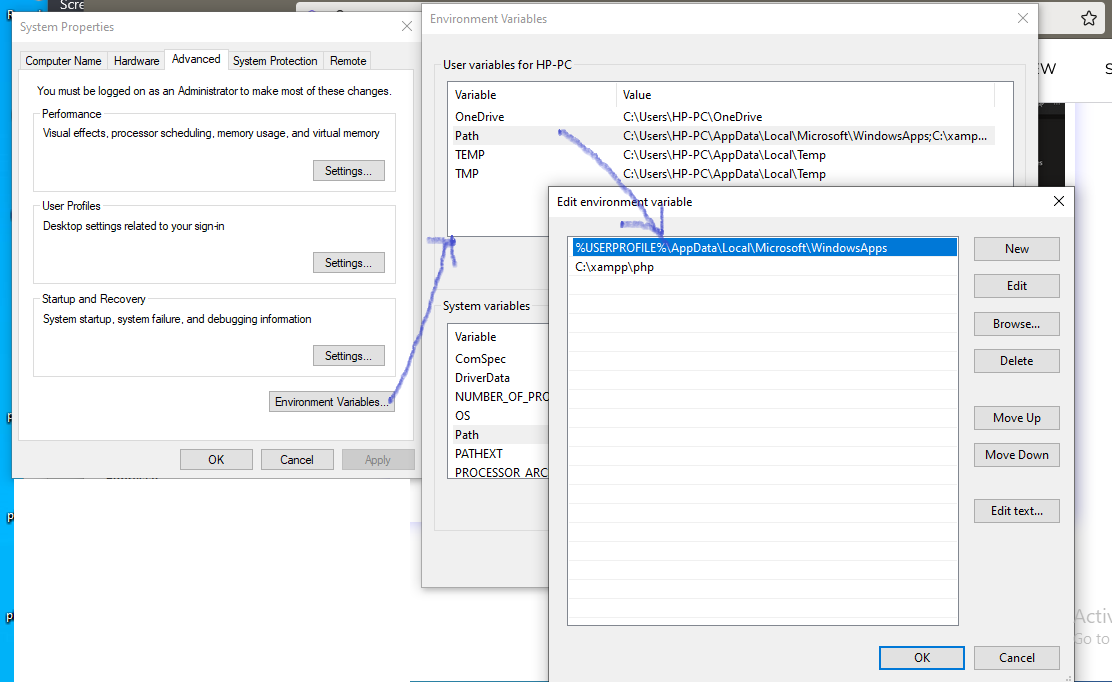This screenshot has height=682, width=1112.
Task: Confirm with OK in Edit environment variable
Action: tap(921, 658)
